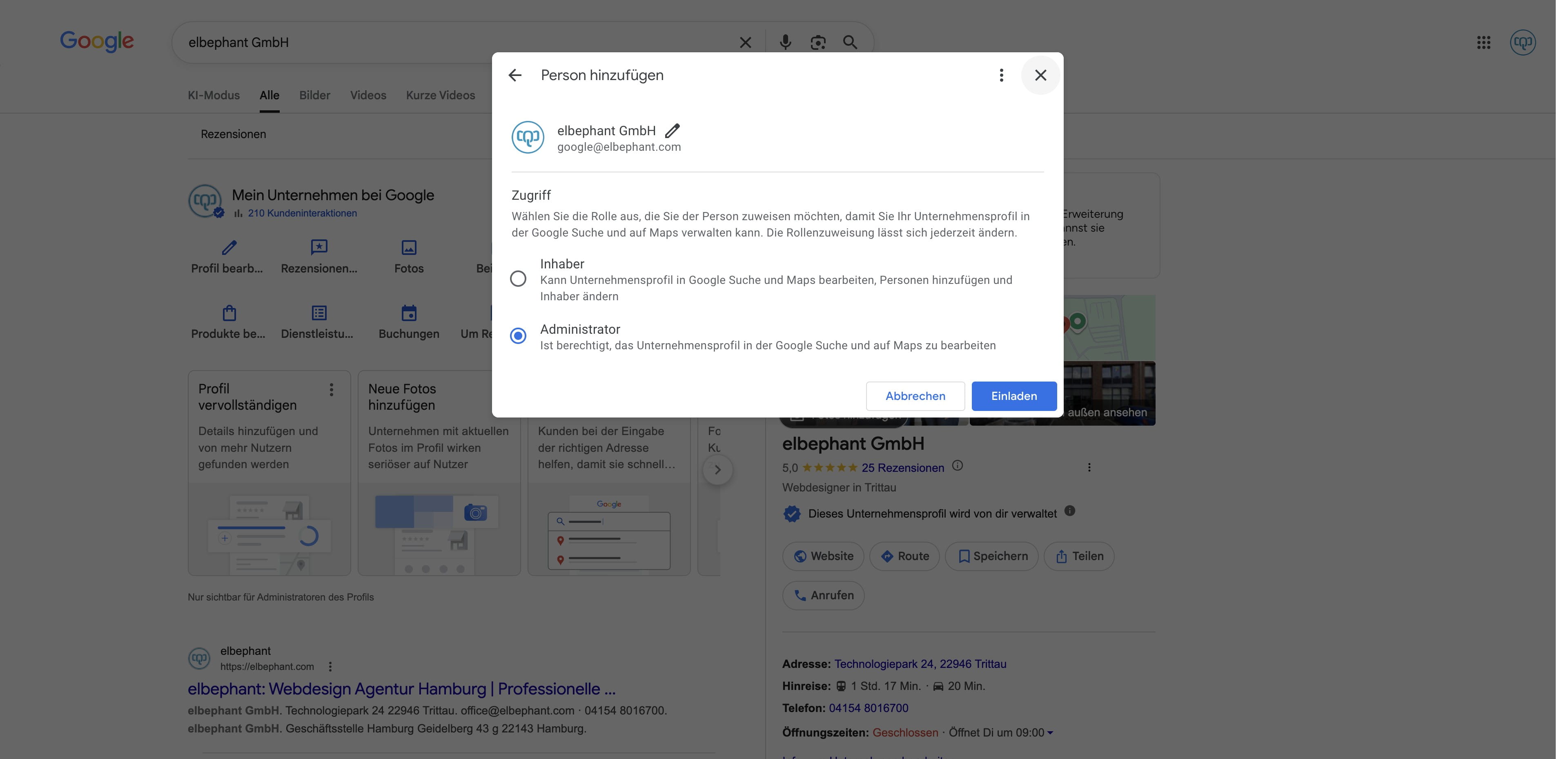The image size is (1568, 759).
Task: Open the map thumbnail
Action: [1109, 328]
